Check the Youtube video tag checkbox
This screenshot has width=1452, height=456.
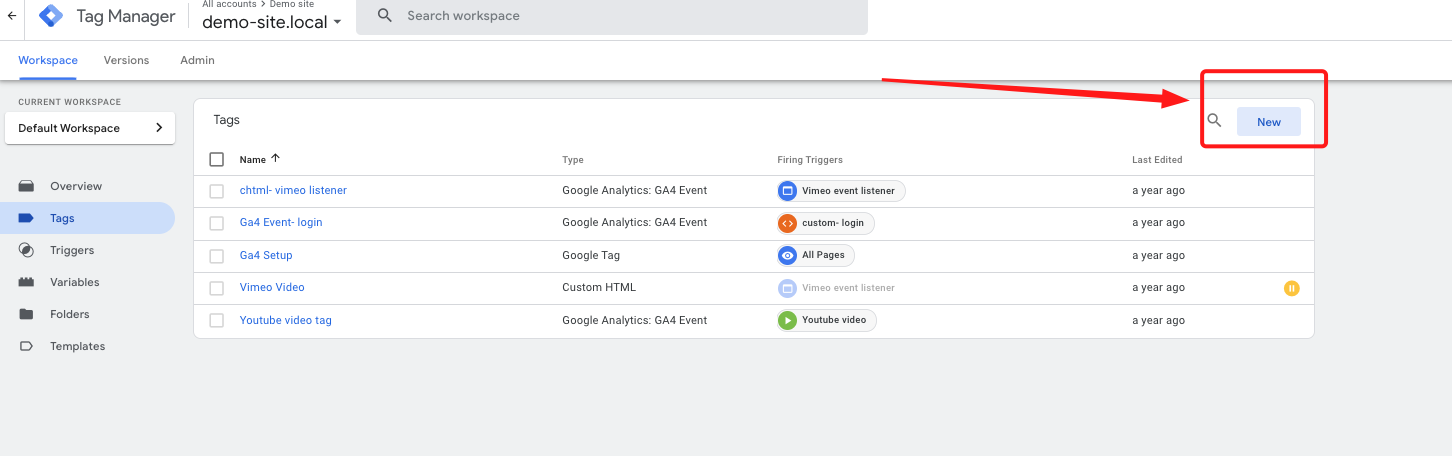[x=217, y=320]
